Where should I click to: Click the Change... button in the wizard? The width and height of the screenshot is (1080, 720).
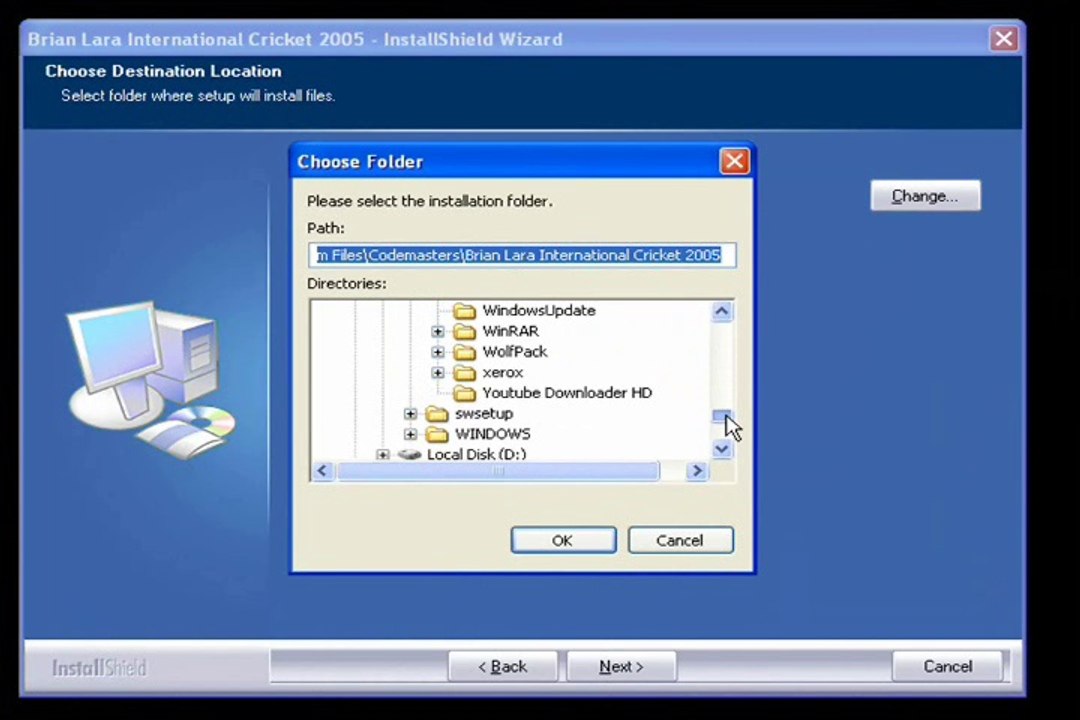pyautogui.click(x=925, y=196)
